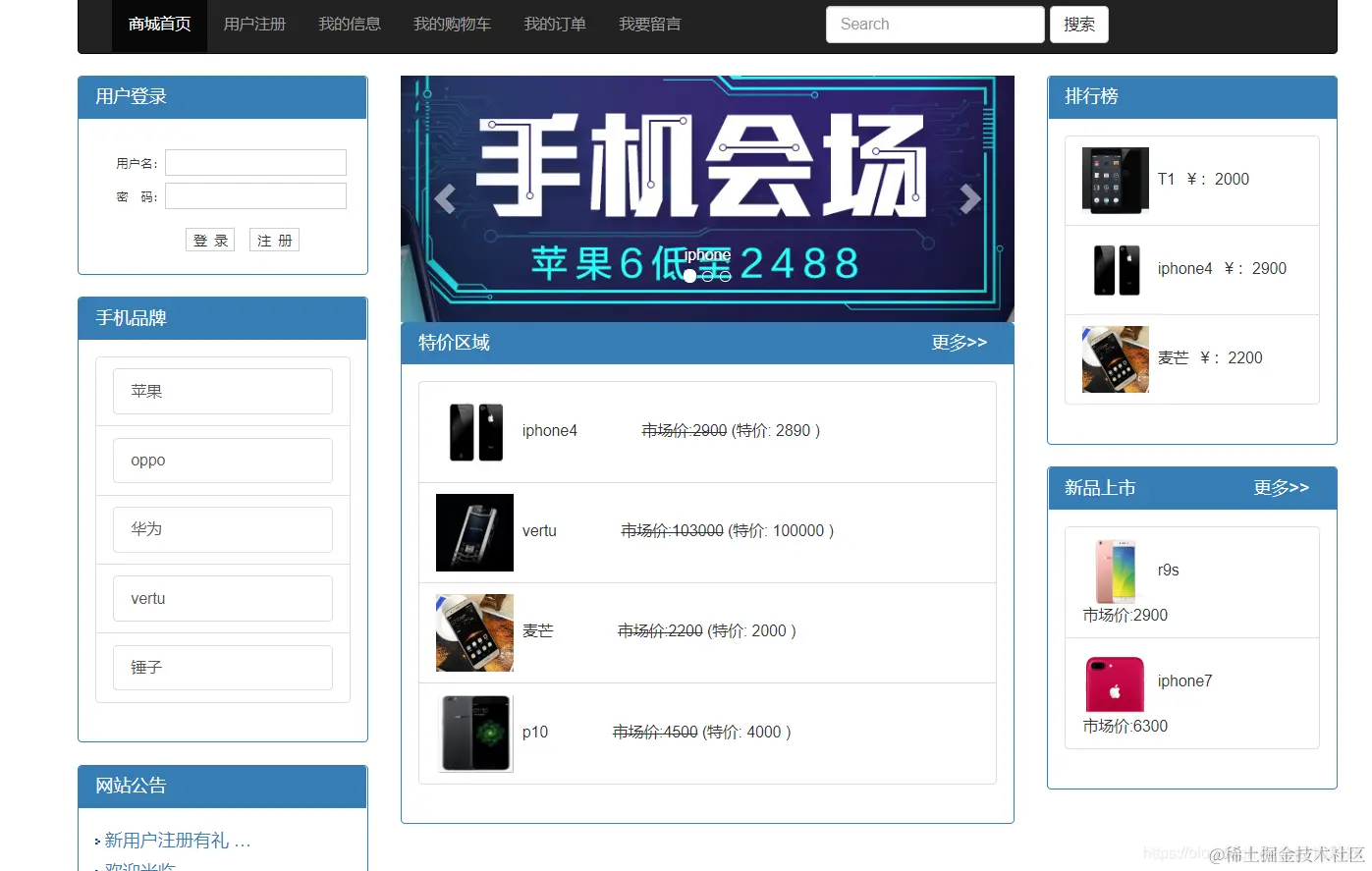
Task: Open 更多>> in 新品上市 header
Action: (x=1281, y=487)
